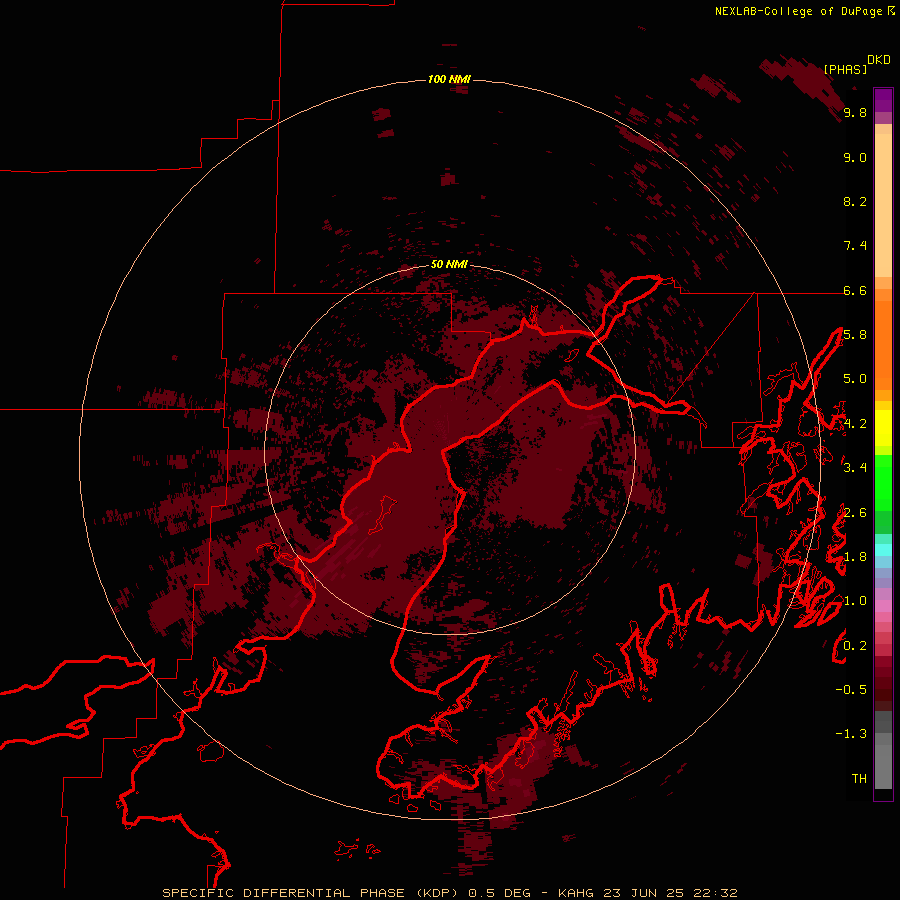Image resolution: width=900 pixels, height=900 pixels.
Task: Click the 9.8 value on the color scale
Action: pyautogui.click(x=855, y=113)
